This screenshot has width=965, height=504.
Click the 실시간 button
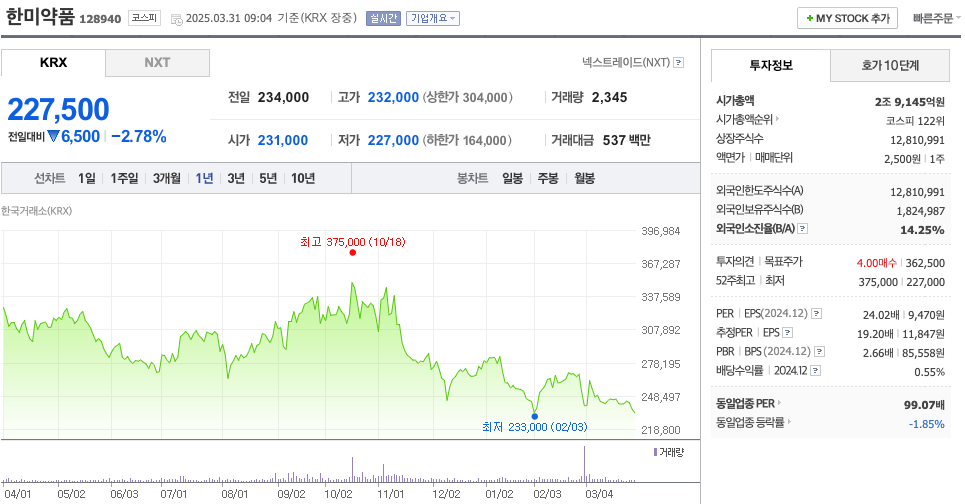(383, 18)
